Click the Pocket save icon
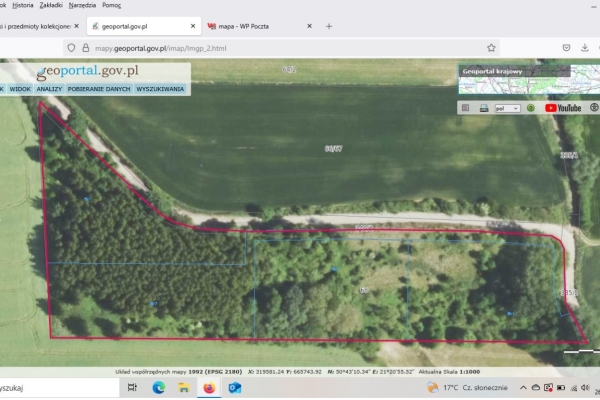600x400 pixels. [x=567, y=47]
